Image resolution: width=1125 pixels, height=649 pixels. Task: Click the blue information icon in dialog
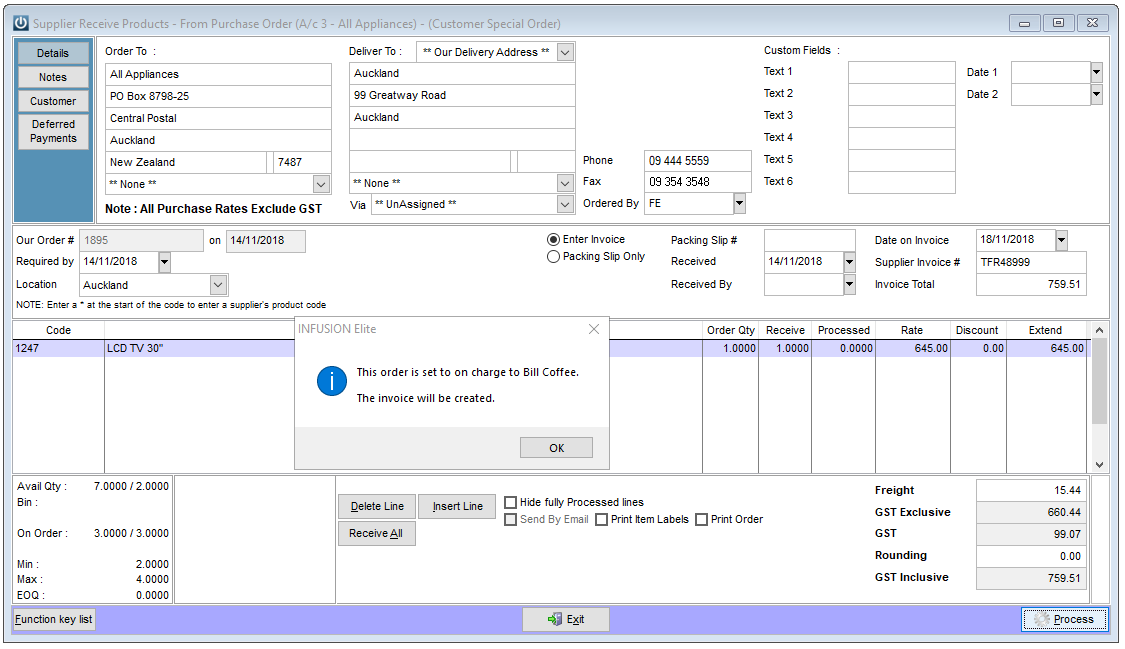331,381
